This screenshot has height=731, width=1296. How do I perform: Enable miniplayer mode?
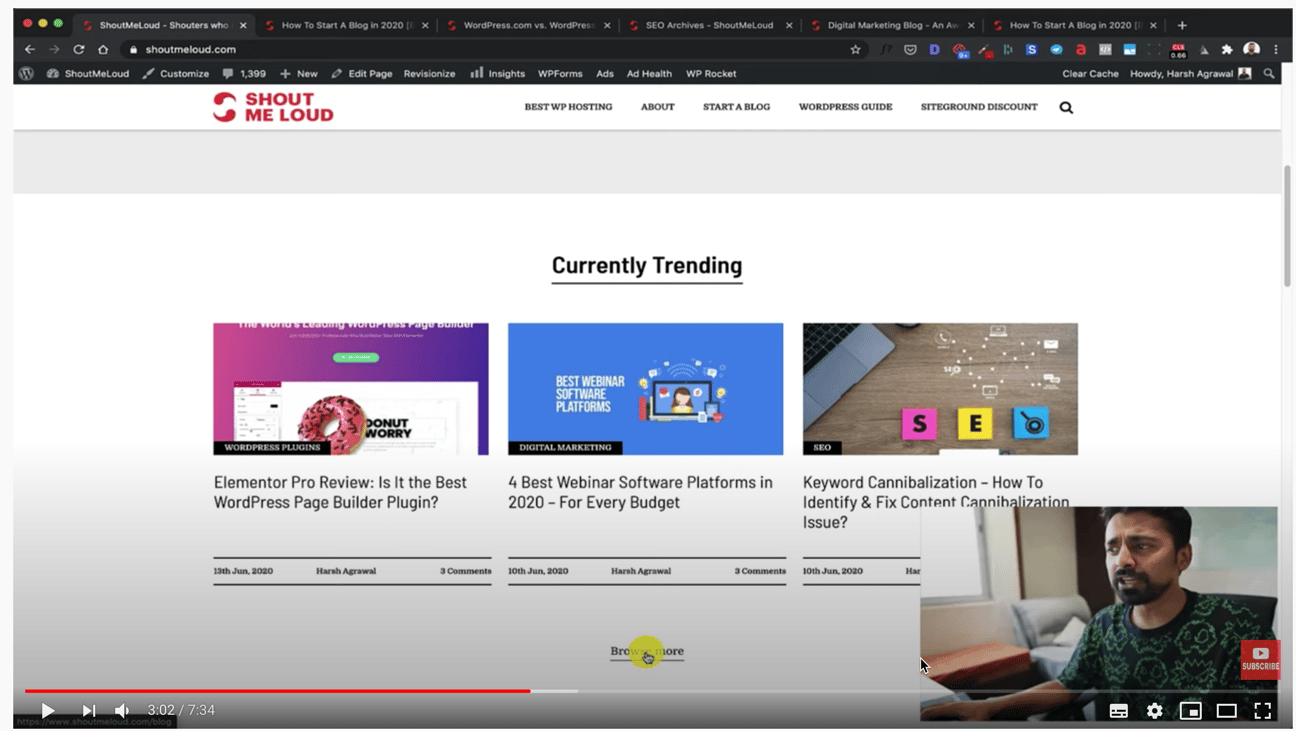point(1190,710)
